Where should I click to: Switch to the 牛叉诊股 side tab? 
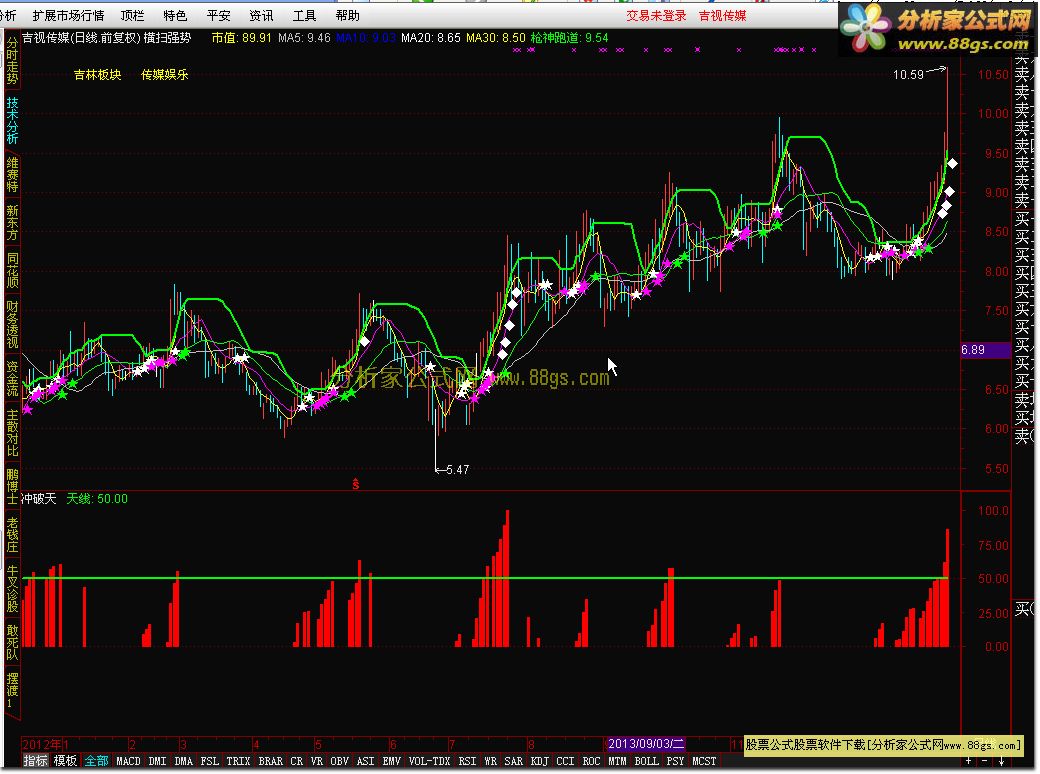coord(12,589)
